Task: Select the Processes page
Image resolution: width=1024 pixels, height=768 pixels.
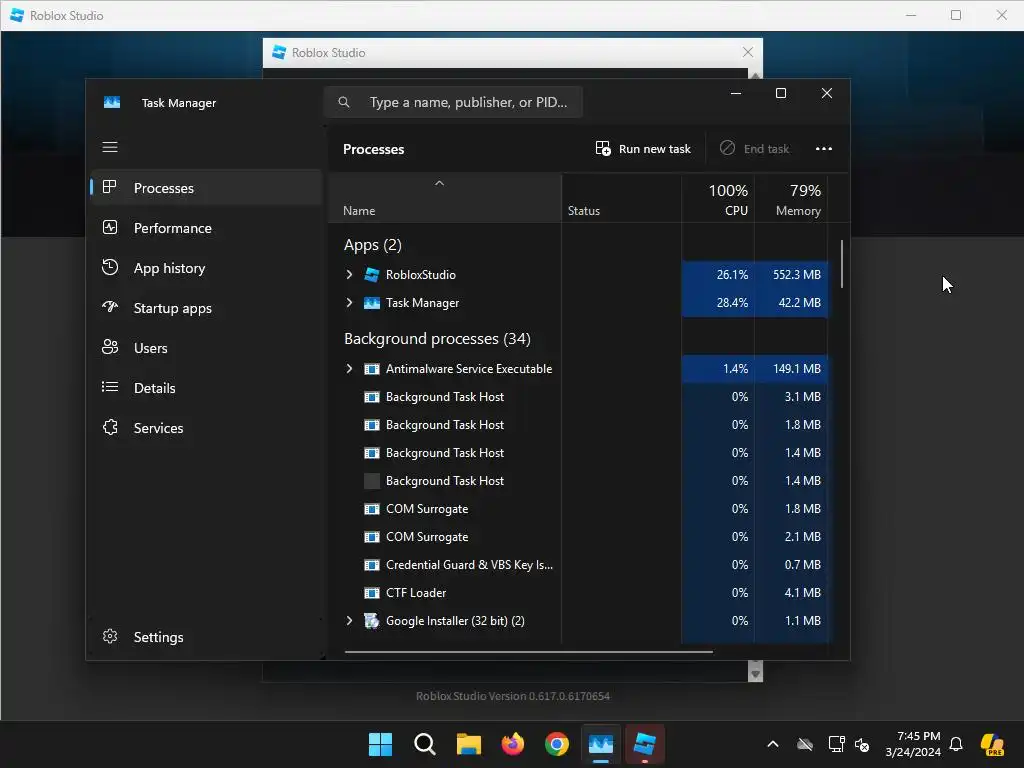Action: pyautogui.click(x=206, y=188)
